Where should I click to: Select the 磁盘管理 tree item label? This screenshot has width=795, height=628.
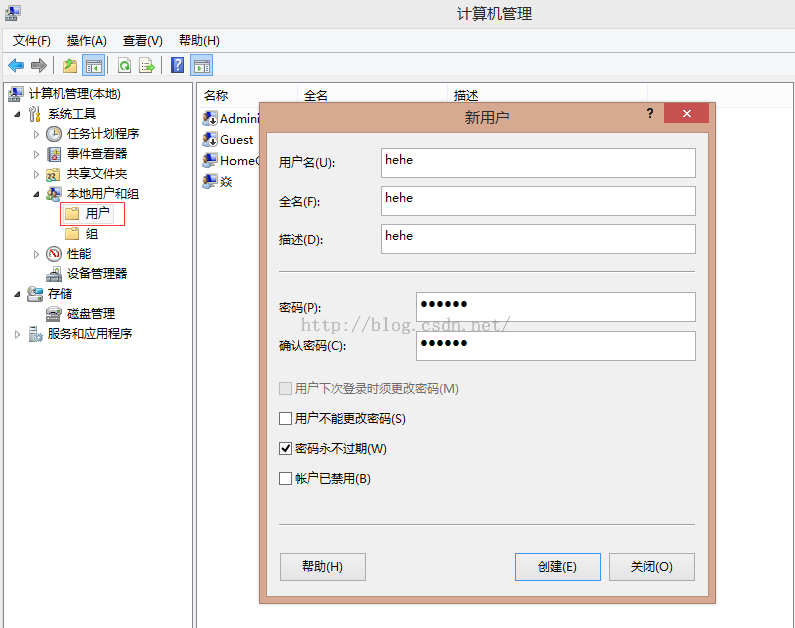point(91,314)
